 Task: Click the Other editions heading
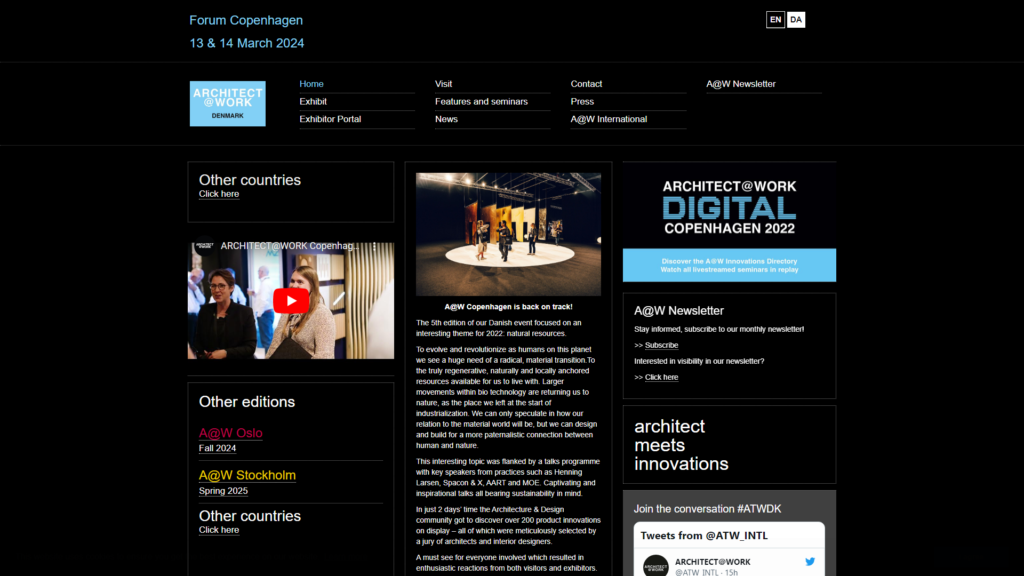(247, 402)
